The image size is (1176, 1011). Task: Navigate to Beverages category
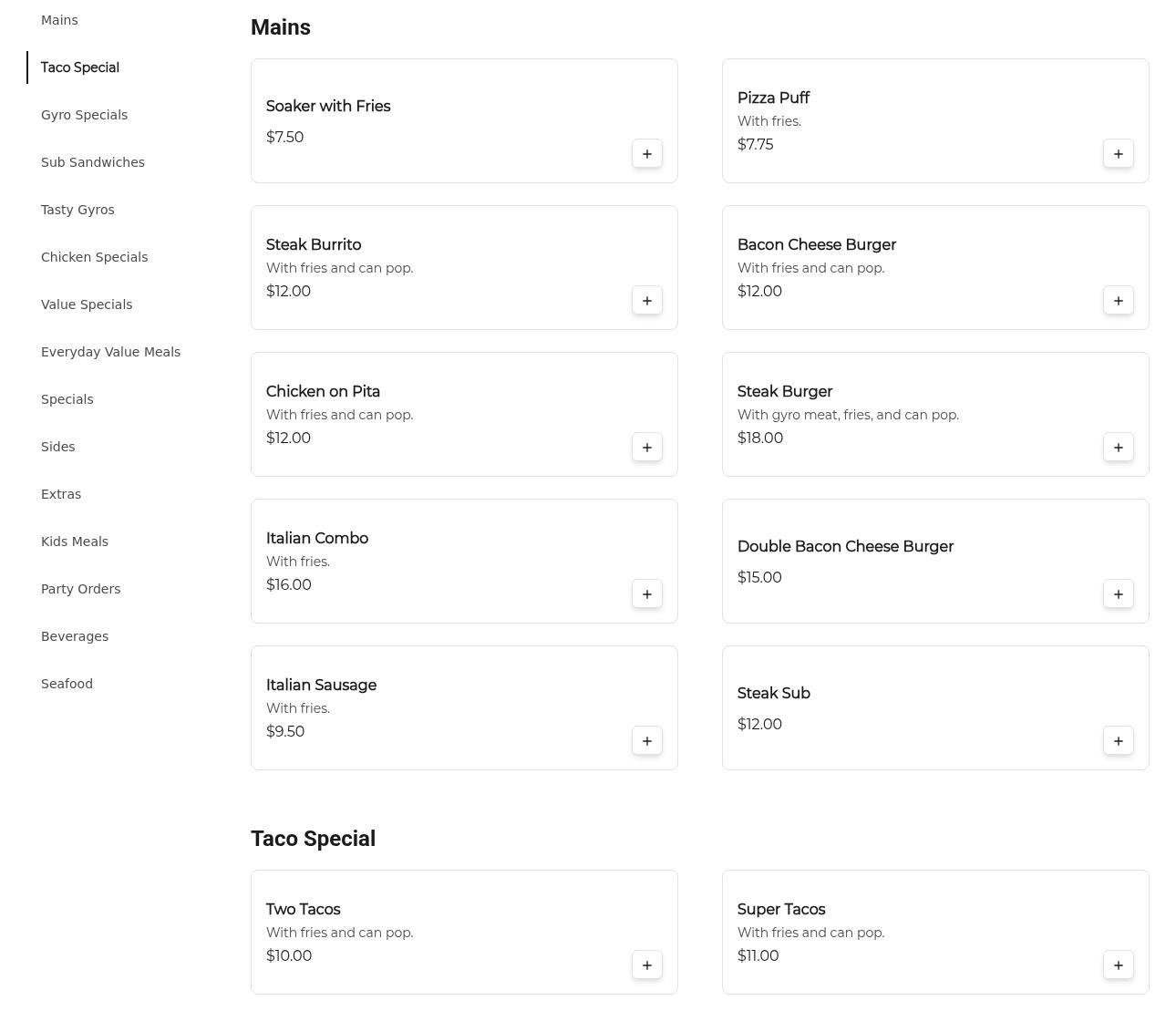(x=75, y=636)
